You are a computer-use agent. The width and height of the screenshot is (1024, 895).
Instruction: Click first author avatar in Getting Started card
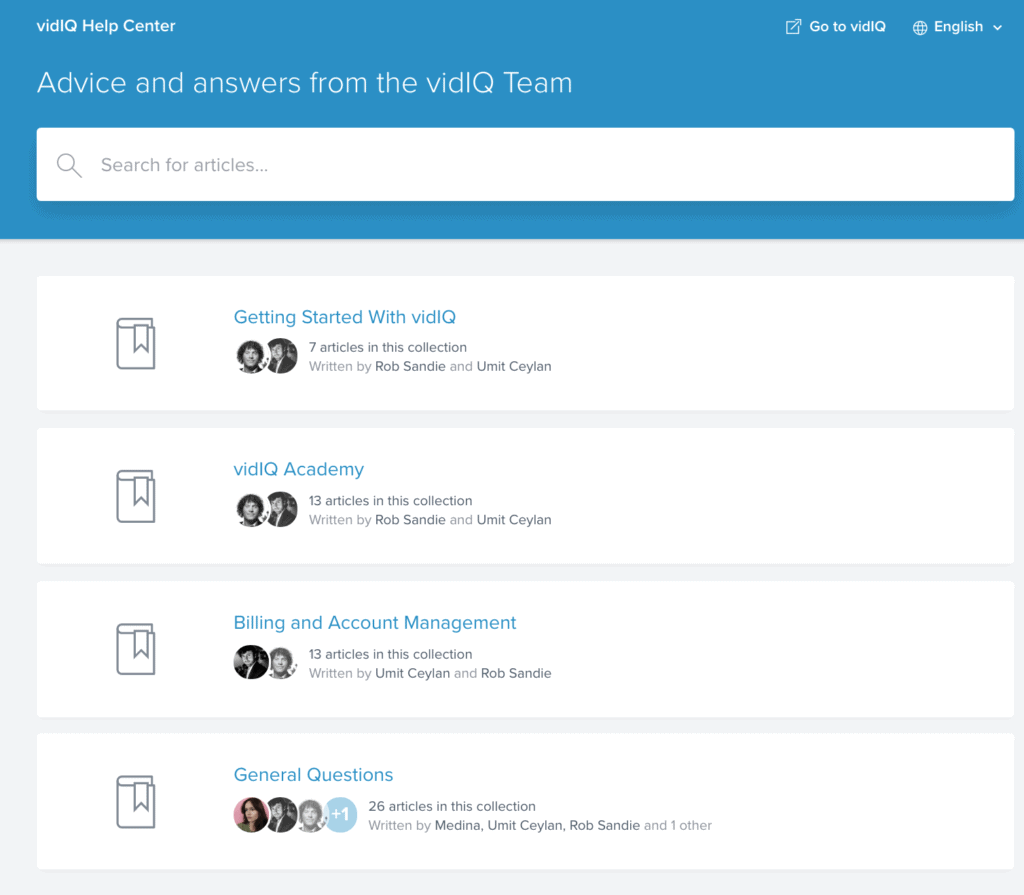(x=250, y=356)
